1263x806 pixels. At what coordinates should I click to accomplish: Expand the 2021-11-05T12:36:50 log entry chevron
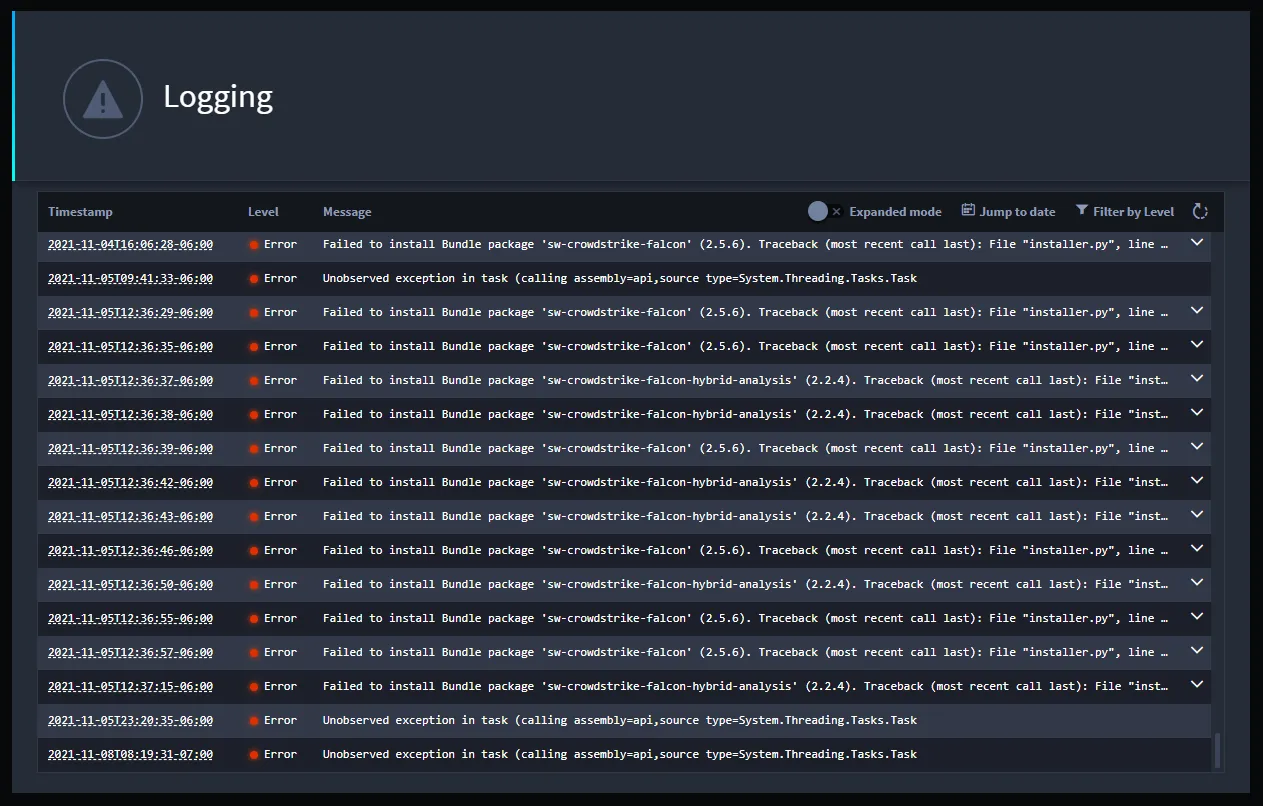(1196, 583)
